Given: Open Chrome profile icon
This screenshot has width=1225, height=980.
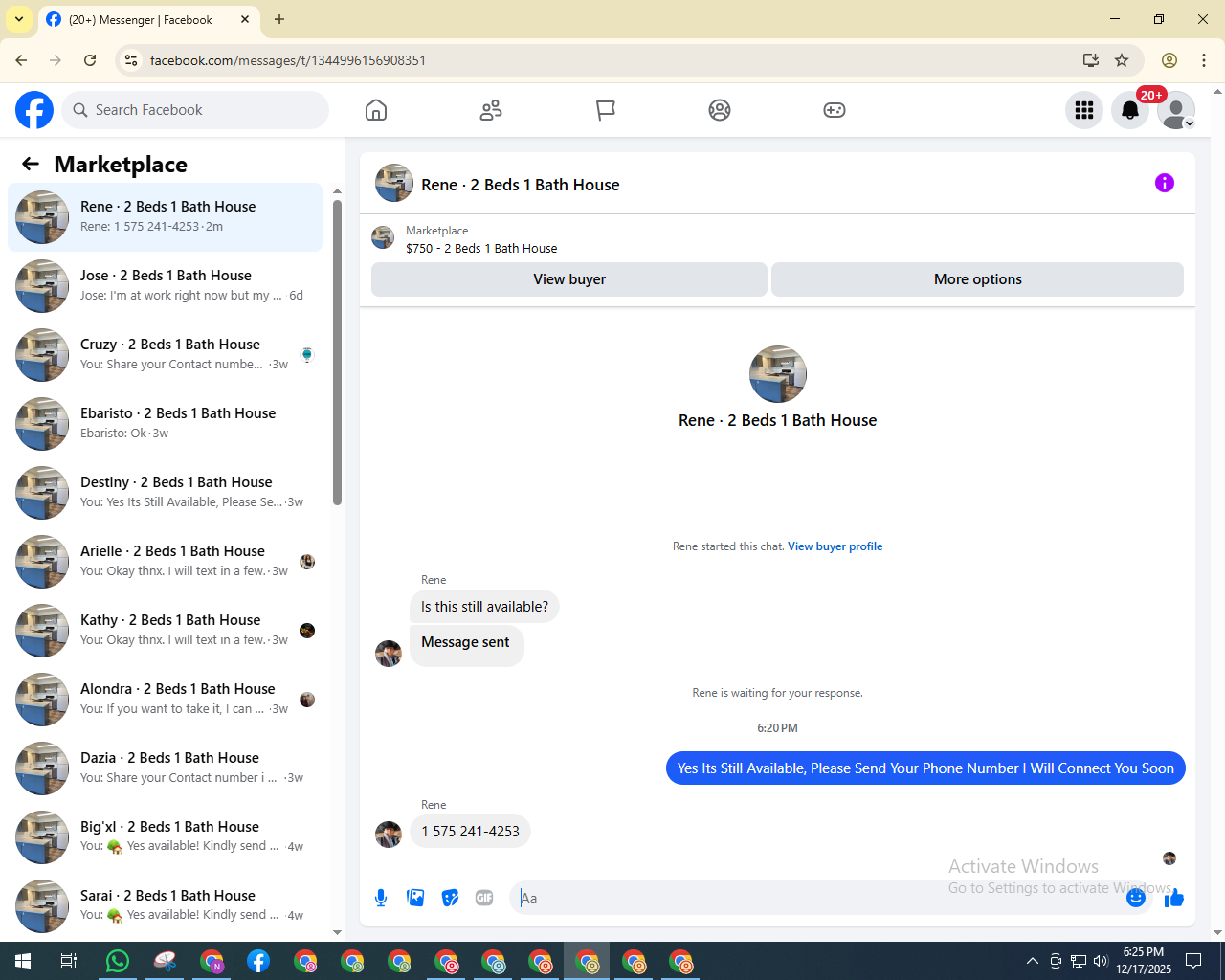Looking at the screenshot, I should tap(1169, 60).
